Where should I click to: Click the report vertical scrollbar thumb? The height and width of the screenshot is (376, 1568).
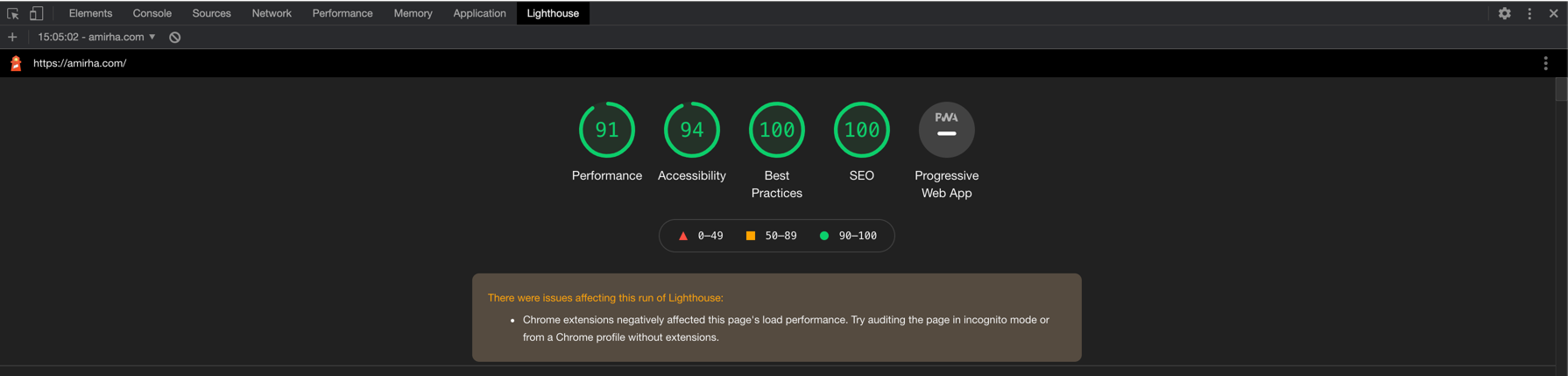[x=1561, y=89]
